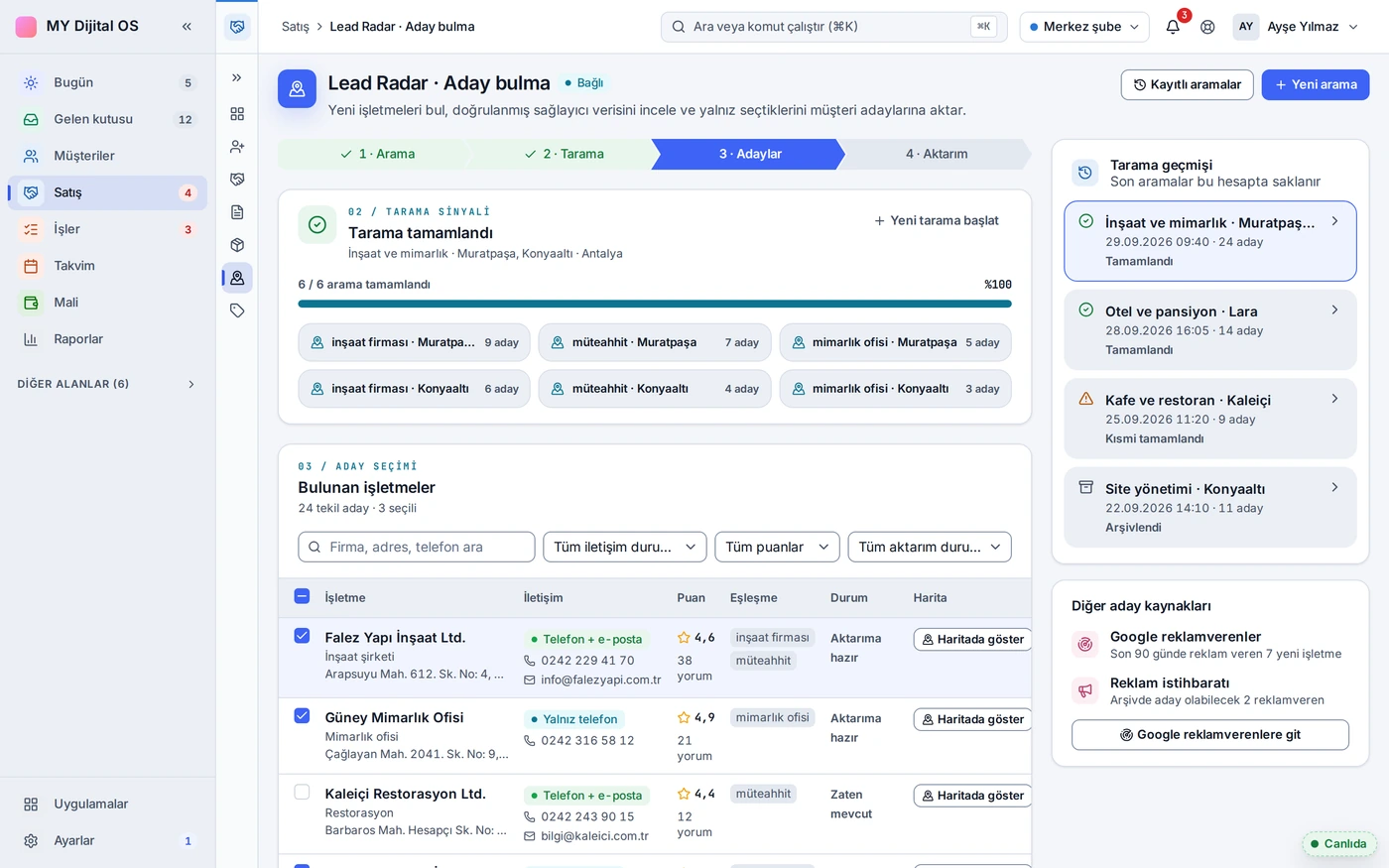
Task: Click the Ayarlar gear icon
Action: 31,841
